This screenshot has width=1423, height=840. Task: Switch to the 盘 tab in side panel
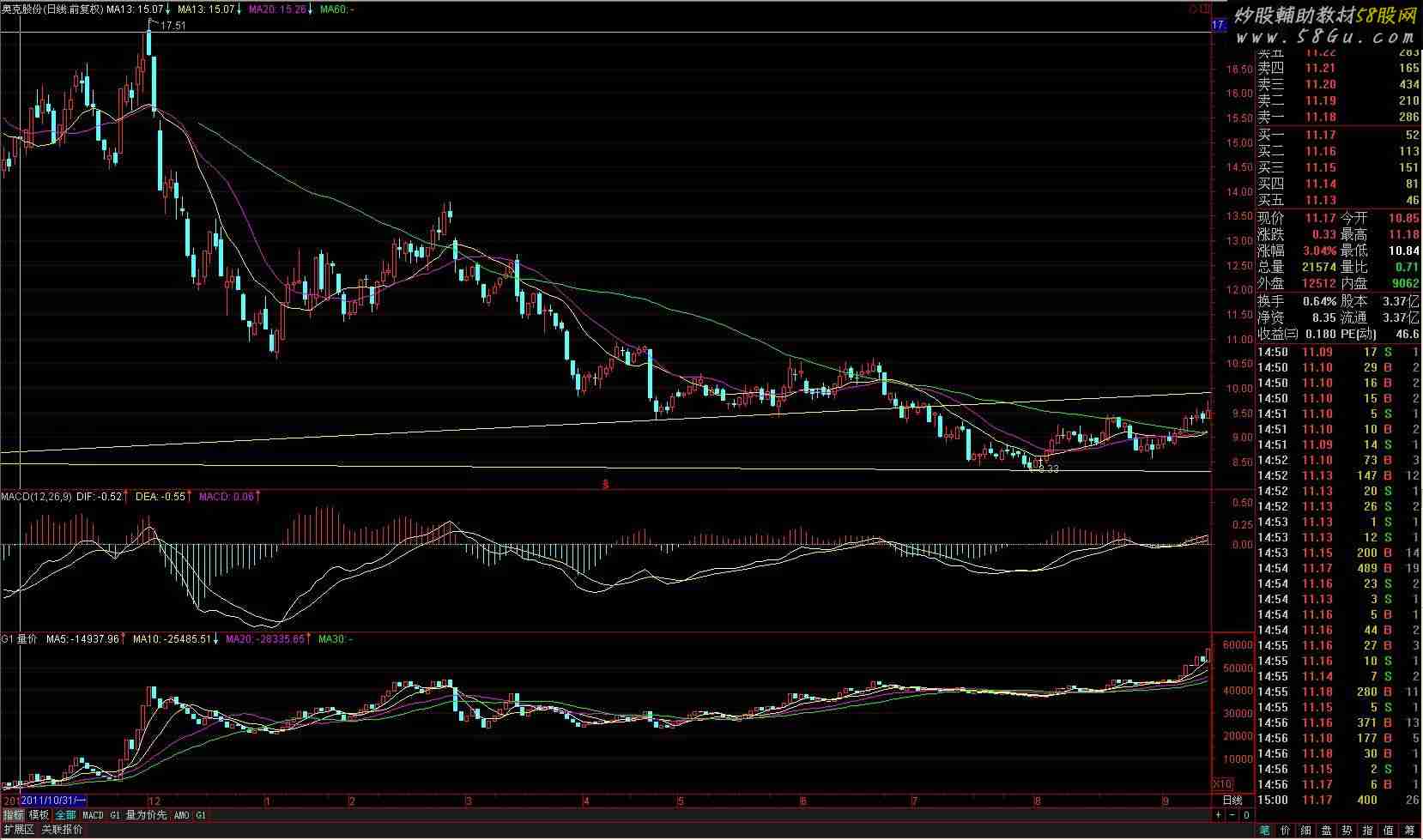(1326, 831)
